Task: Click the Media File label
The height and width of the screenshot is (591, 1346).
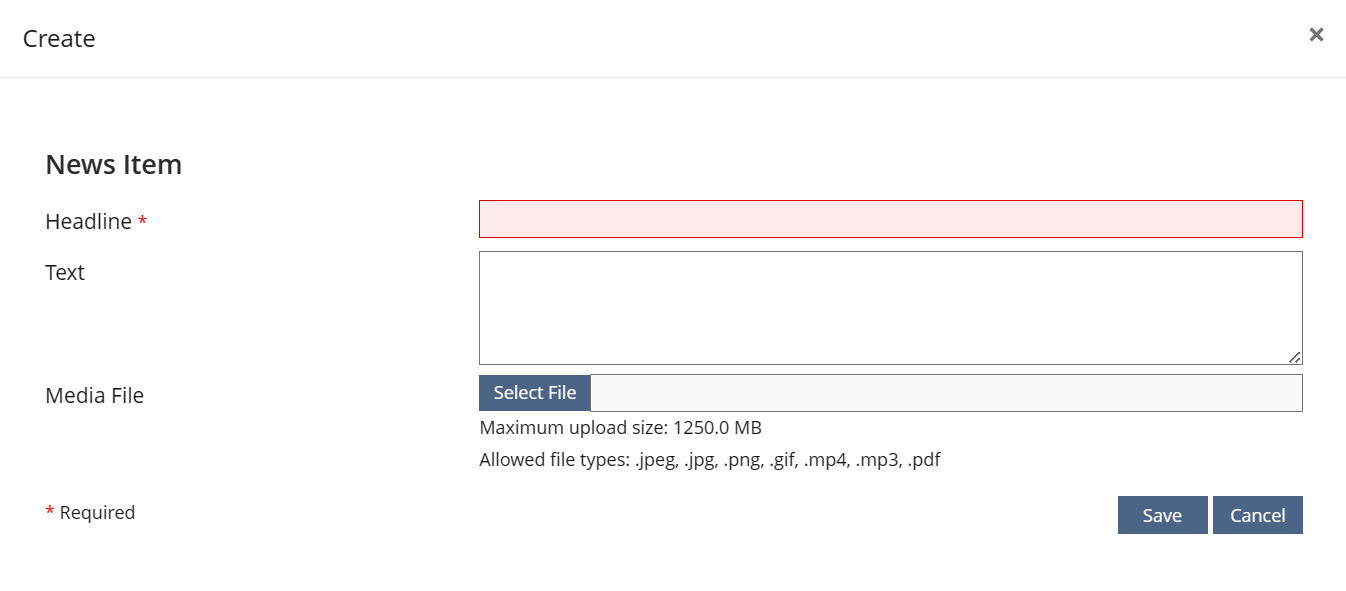Action: pos(94,396)
